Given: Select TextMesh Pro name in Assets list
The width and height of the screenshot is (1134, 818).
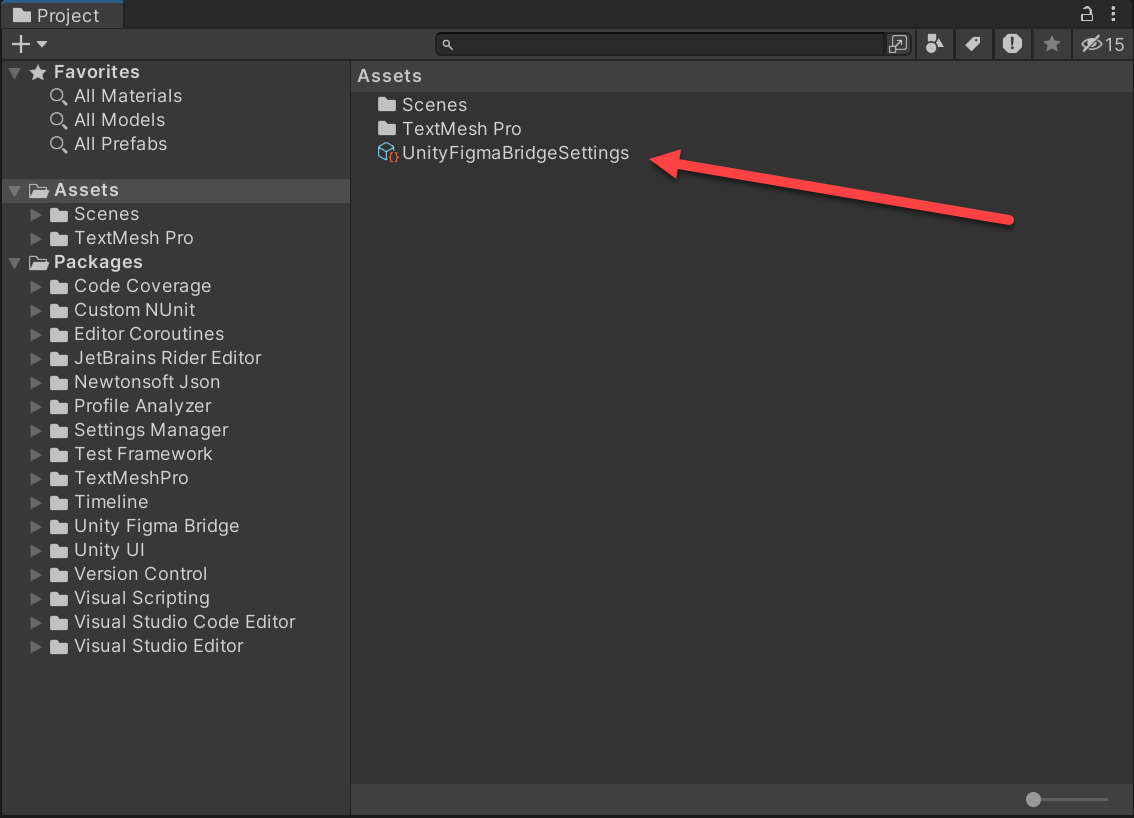Looking at the screenshot, I should click(461, 129).
